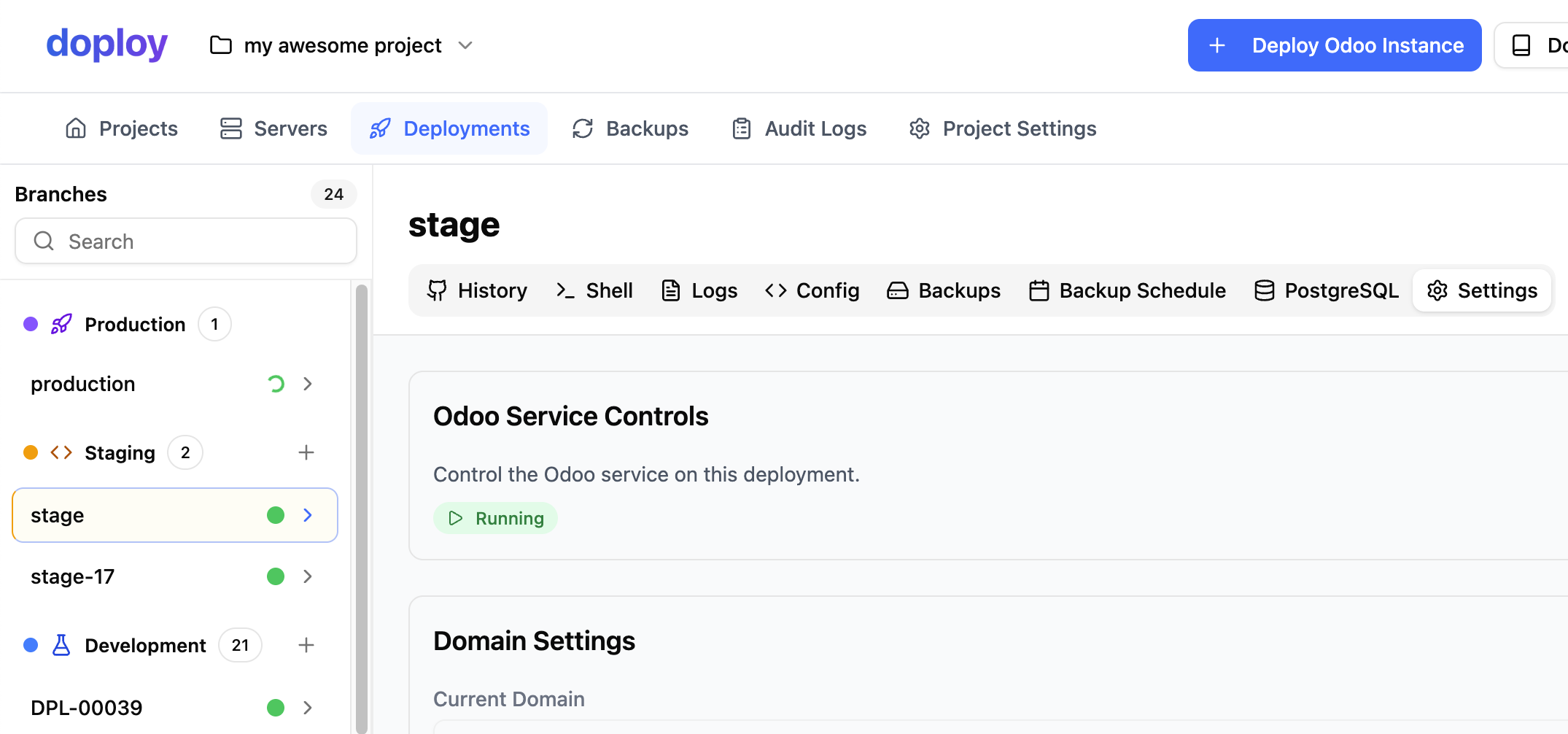Click the production loading spinner icon

click(276, 384)
